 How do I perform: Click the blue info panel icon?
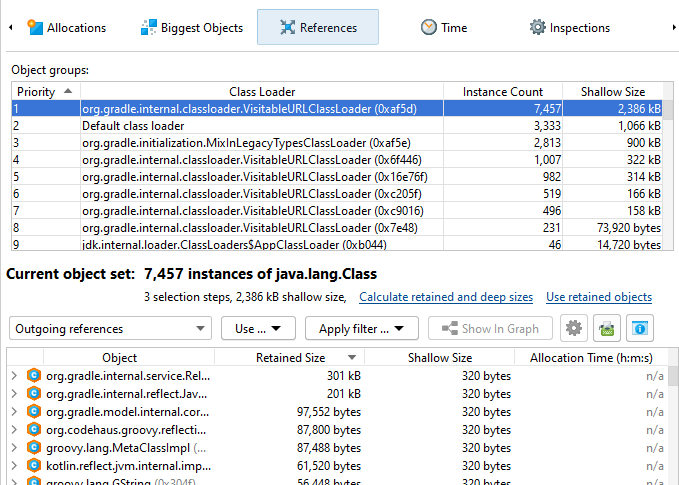click(640, 328)
